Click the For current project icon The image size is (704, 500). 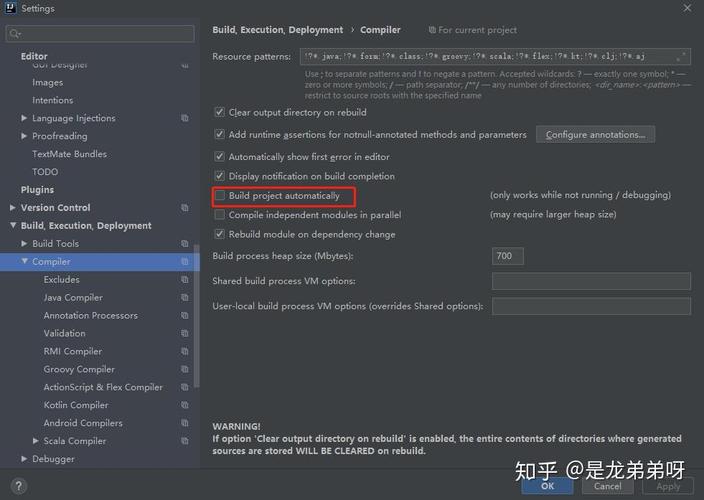tap(432, 30)
